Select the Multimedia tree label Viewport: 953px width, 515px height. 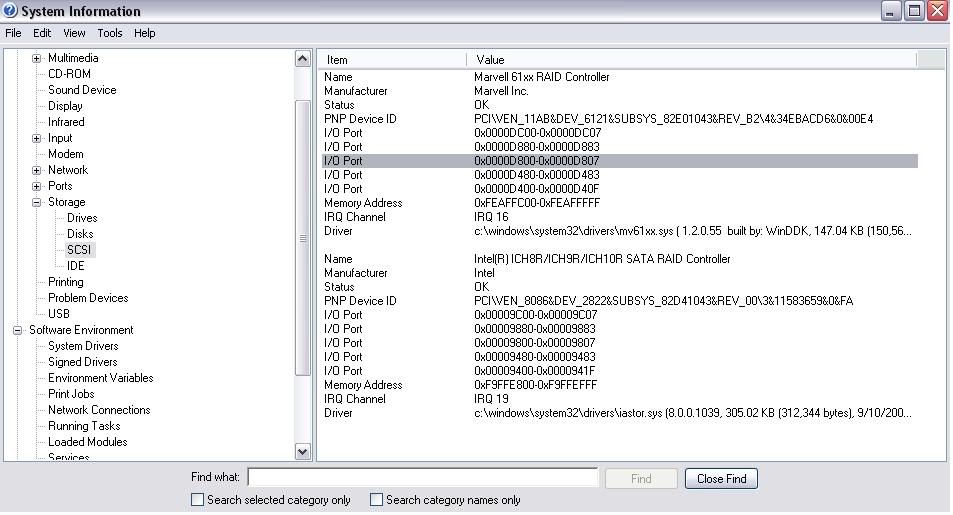(73, 58)
